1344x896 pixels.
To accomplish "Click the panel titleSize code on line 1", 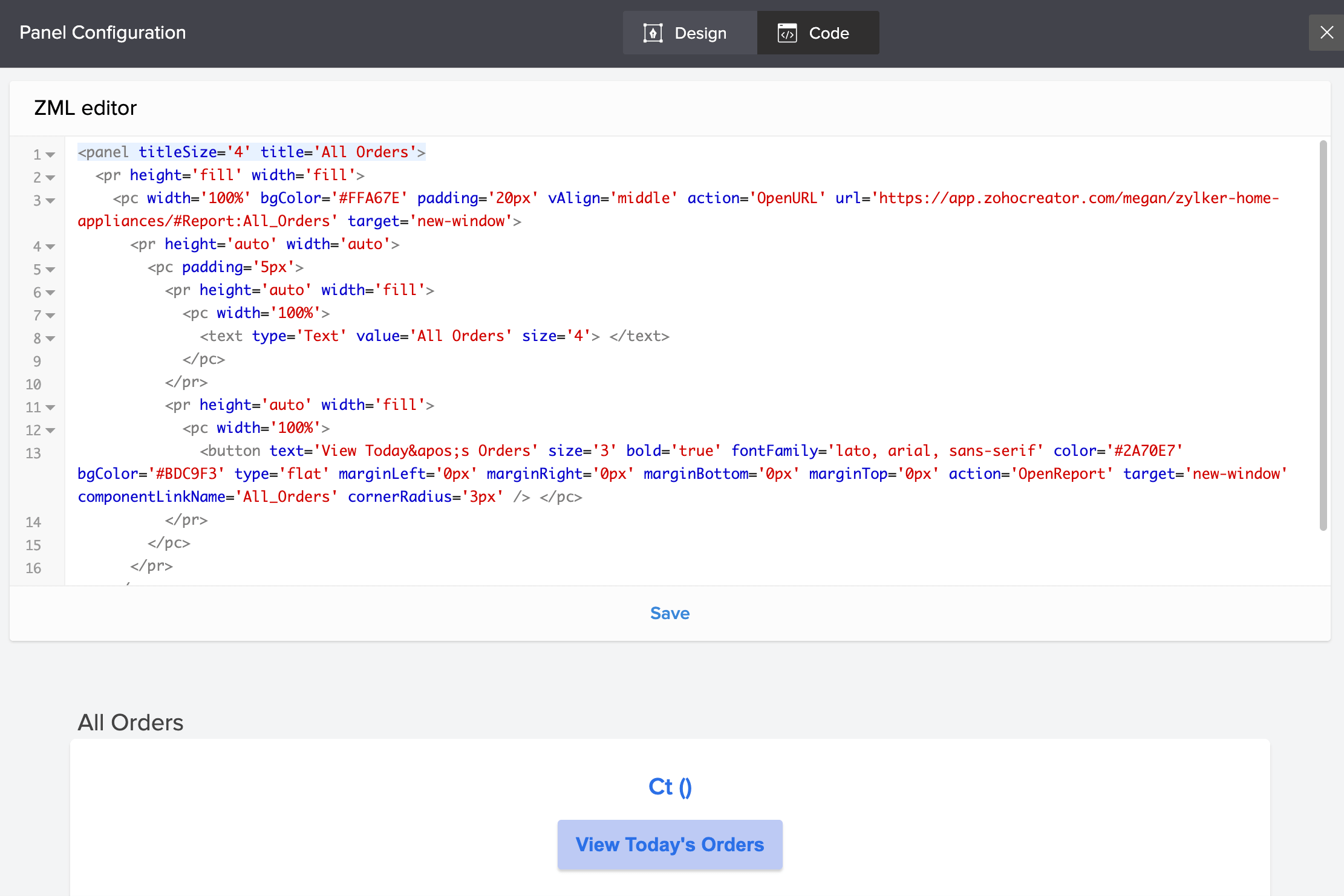I will (178, 152).
